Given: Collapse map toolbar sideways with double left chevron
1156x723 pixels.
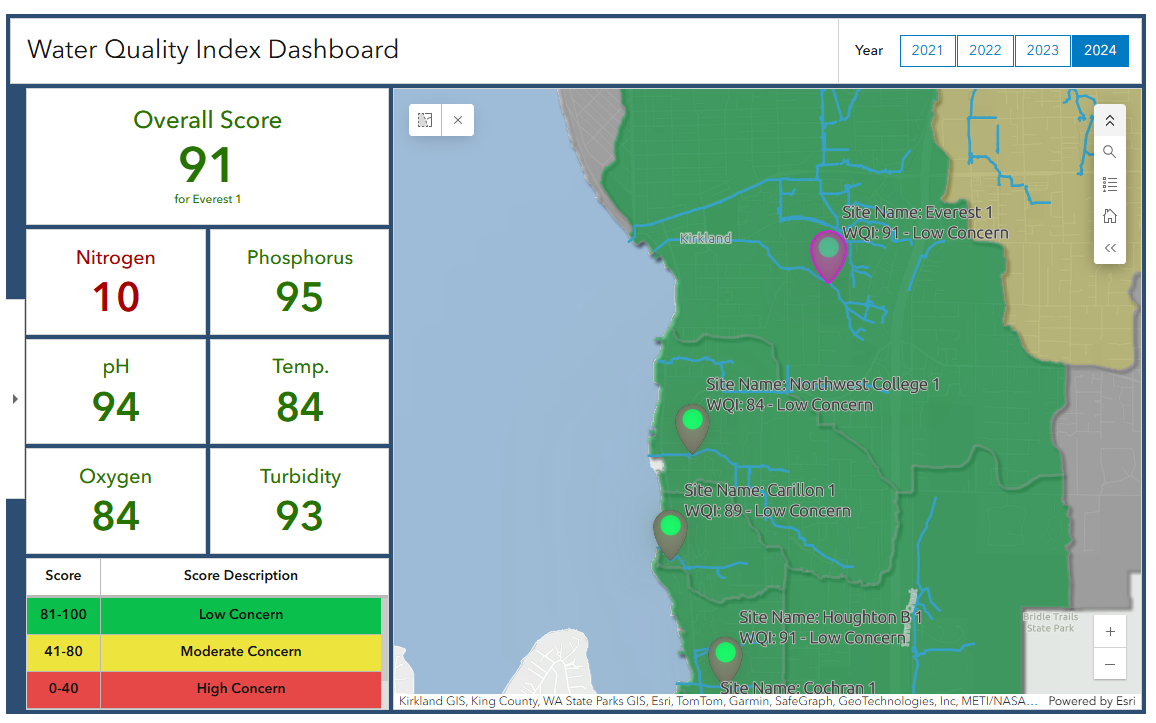Looking at the screenshot, I should pos(1109,248).
